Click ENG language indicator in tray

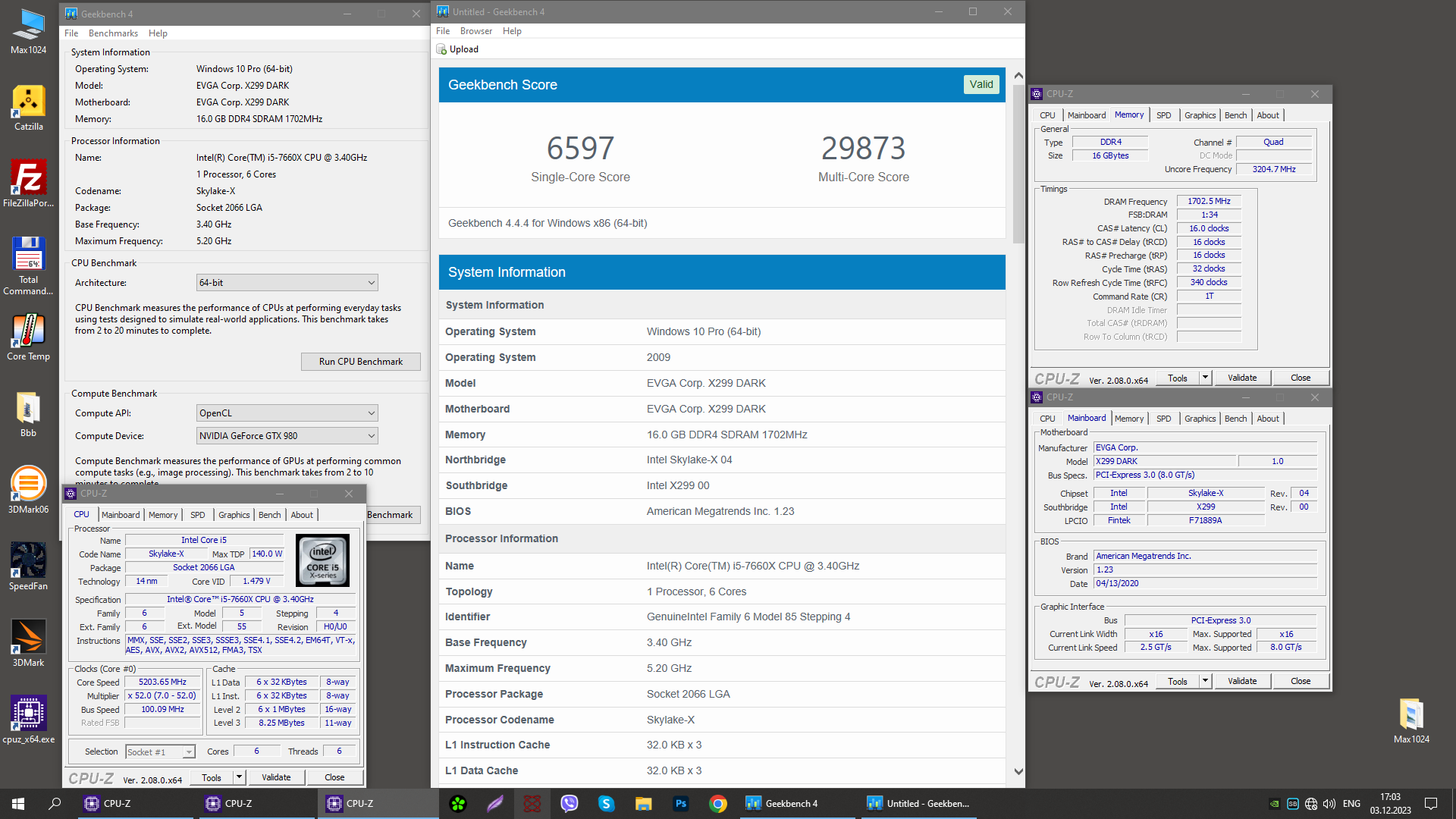pos(1351,804)
